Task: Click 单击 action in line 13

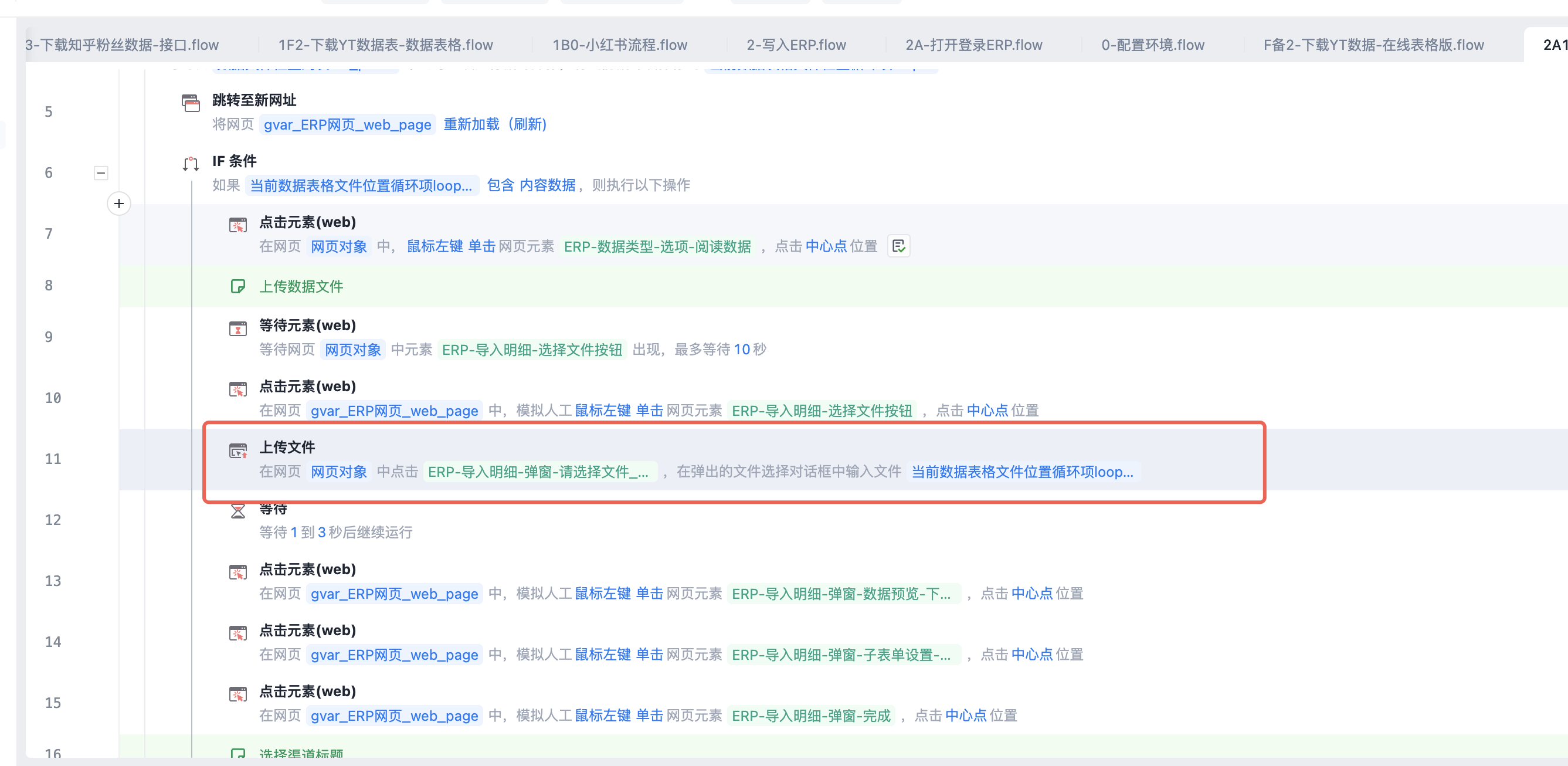Action: [x=650, y=594]
